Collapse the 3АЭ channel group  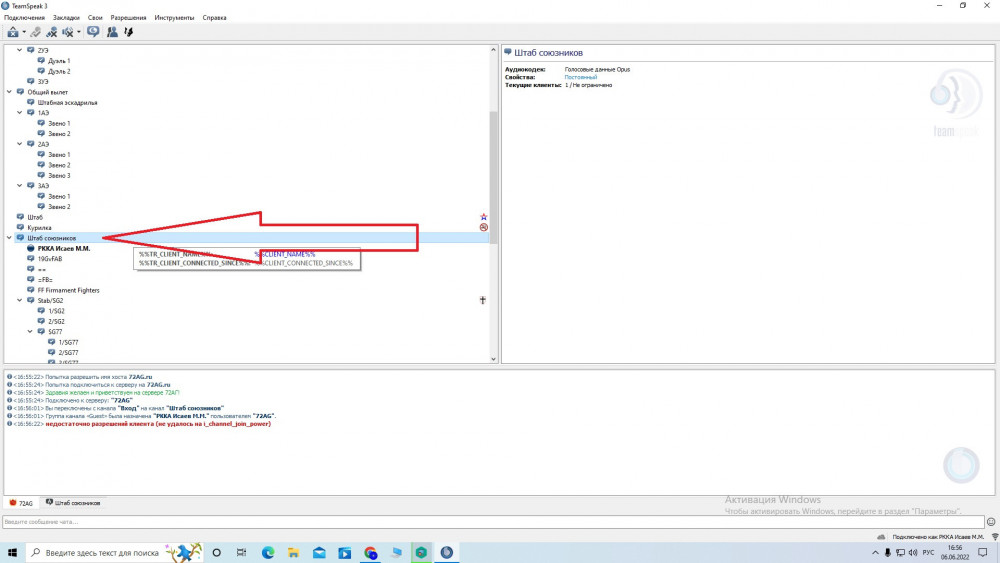click(20, 186)
